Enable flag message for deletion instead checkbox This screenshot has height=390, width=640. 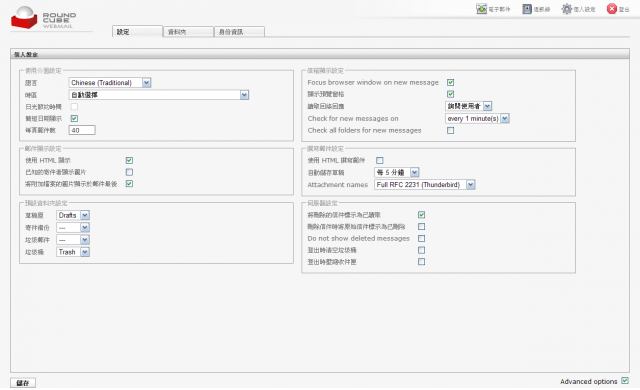click(x=422, y=226)
